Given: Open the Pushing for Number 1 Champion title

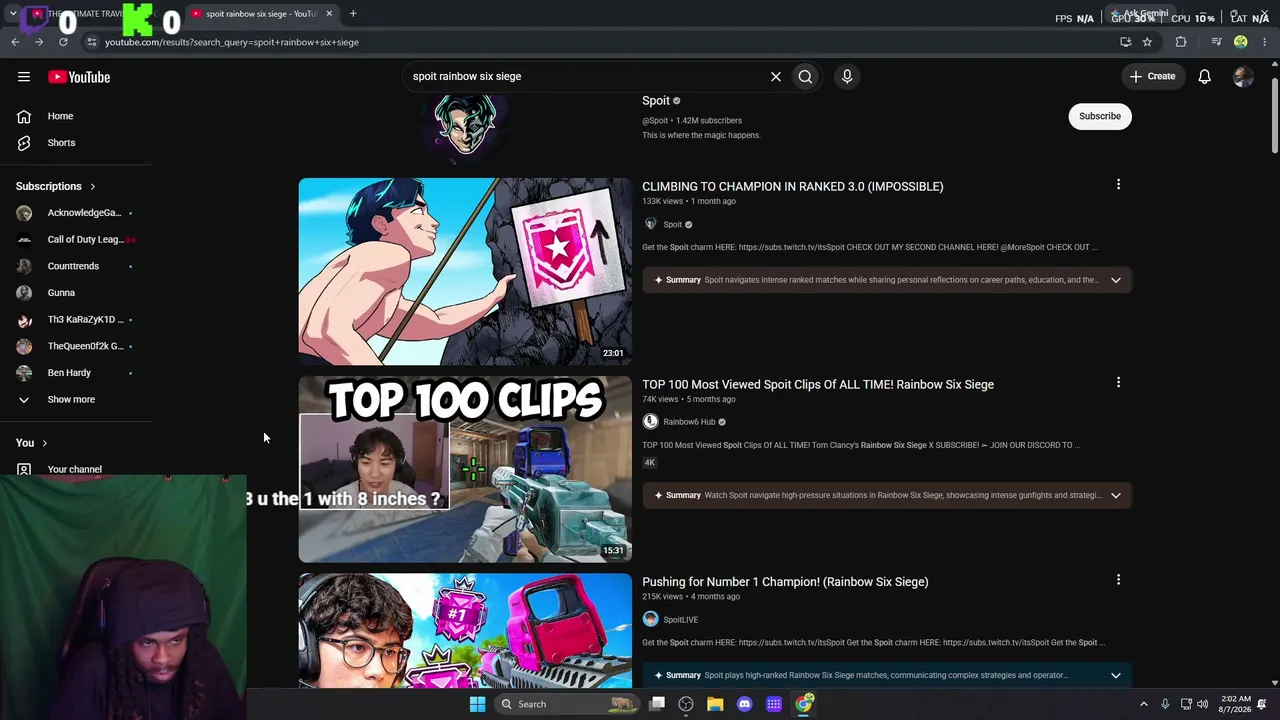Looking at the screenshot, I should click(x=785, y=581).
